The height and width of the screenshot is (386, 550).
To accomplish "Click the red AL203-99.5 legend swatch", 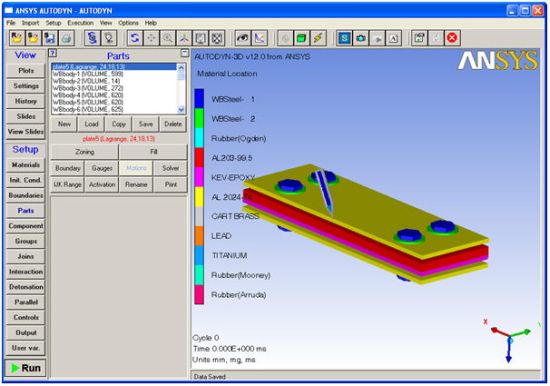I will pos(199,158).
